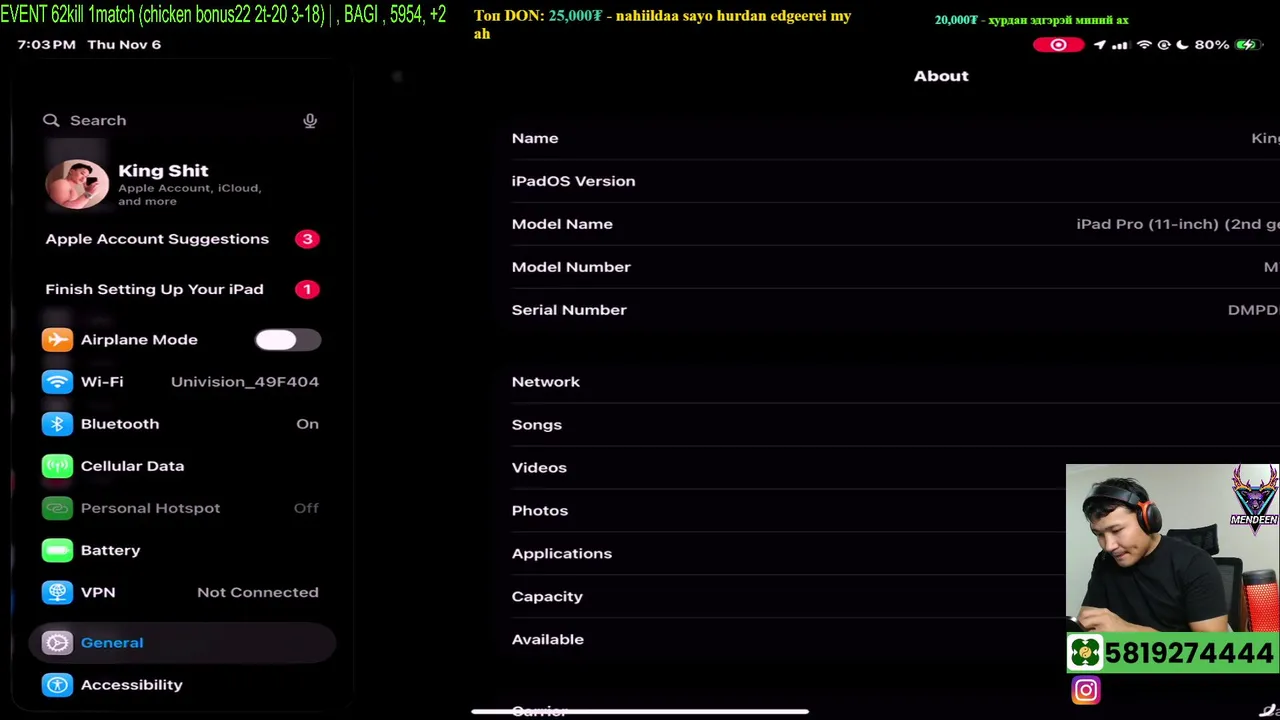Image resolution: width=1280 pixels, height=720 pixels.
Task: Open Finish Setting Up Your iPad
Action: coord(182,289)
